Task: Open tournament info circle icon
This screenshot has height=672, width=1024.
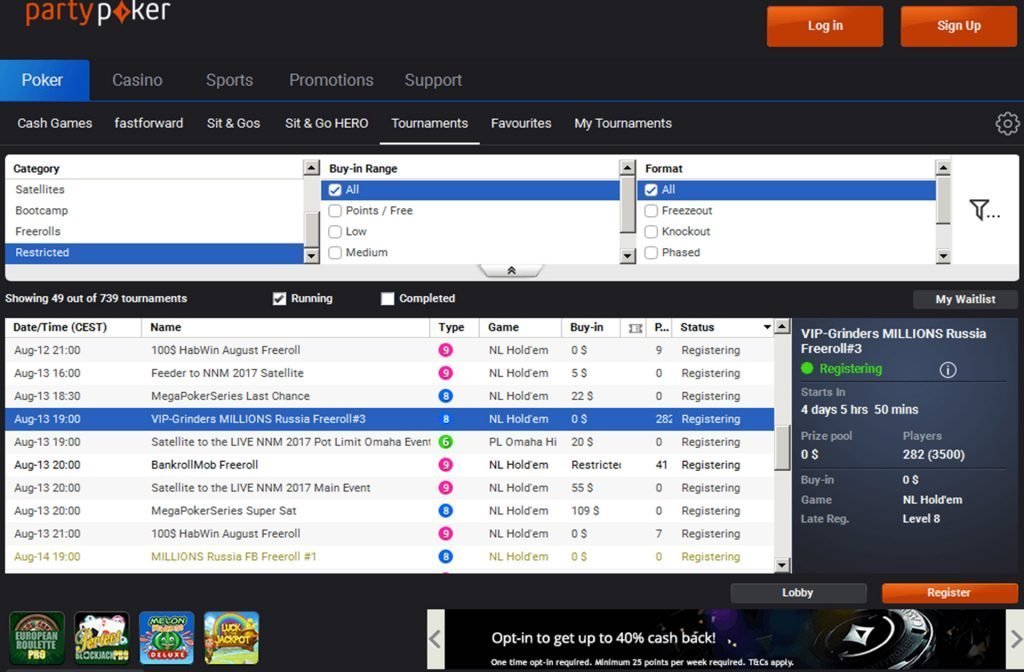Action: pyautogui.click(x=948, y=370)
